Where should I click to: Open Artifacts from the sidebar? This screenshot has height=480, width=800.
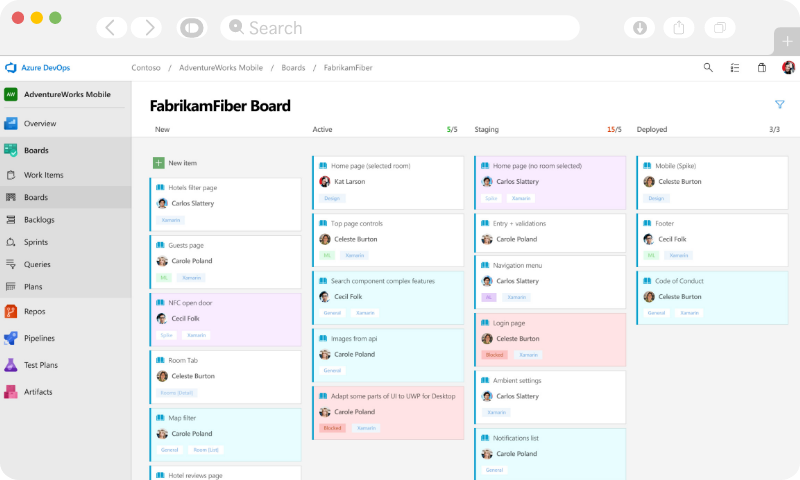(38, 392)
